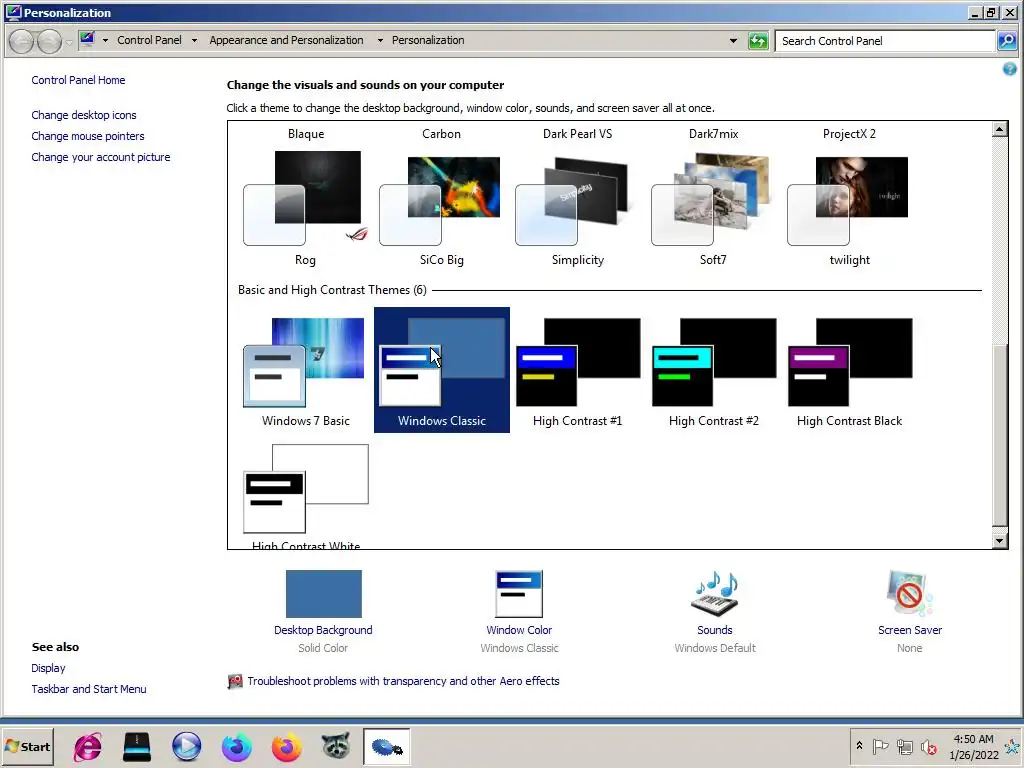Image resolution: width=1024 pixels, height=768 pixels.
Task: Open Troubleshoot problems with transparency link
Action: pyautogui.click(x=403, y=681)
